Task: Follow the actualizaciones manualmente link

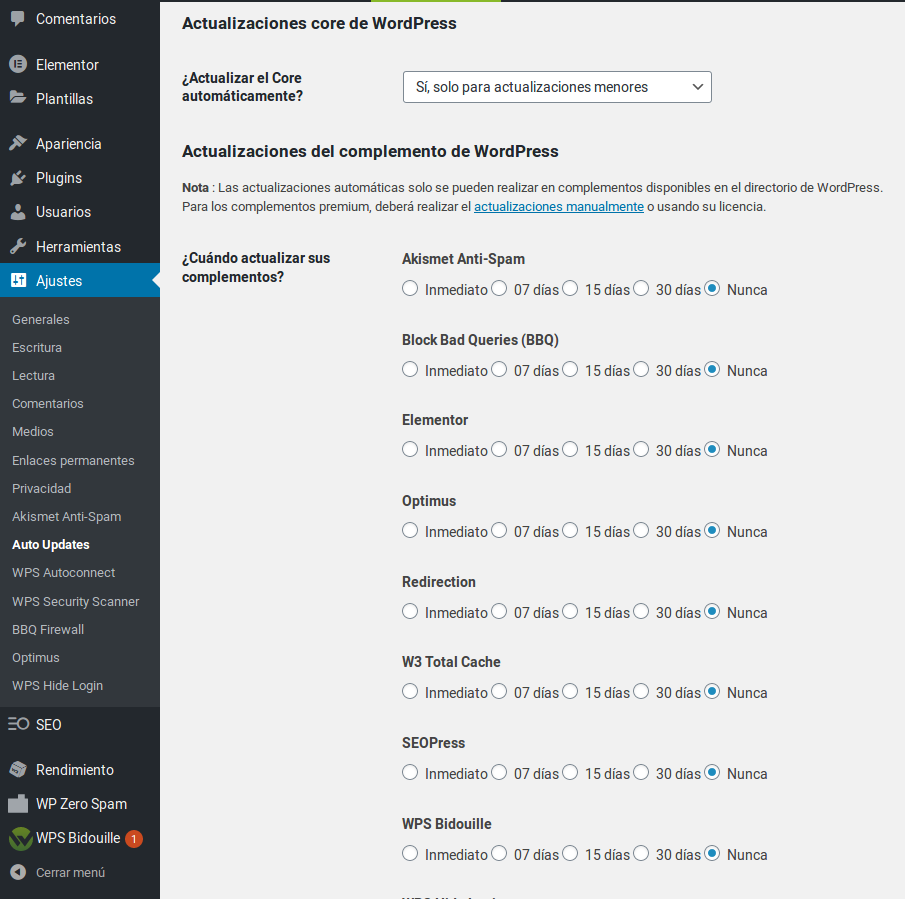Action: click(559, 207)
